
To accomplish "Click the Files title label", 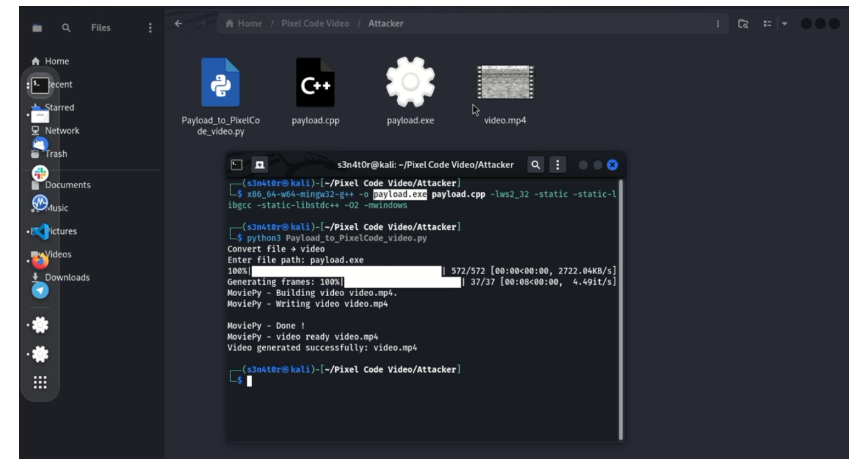I will [x=101, y=28].
